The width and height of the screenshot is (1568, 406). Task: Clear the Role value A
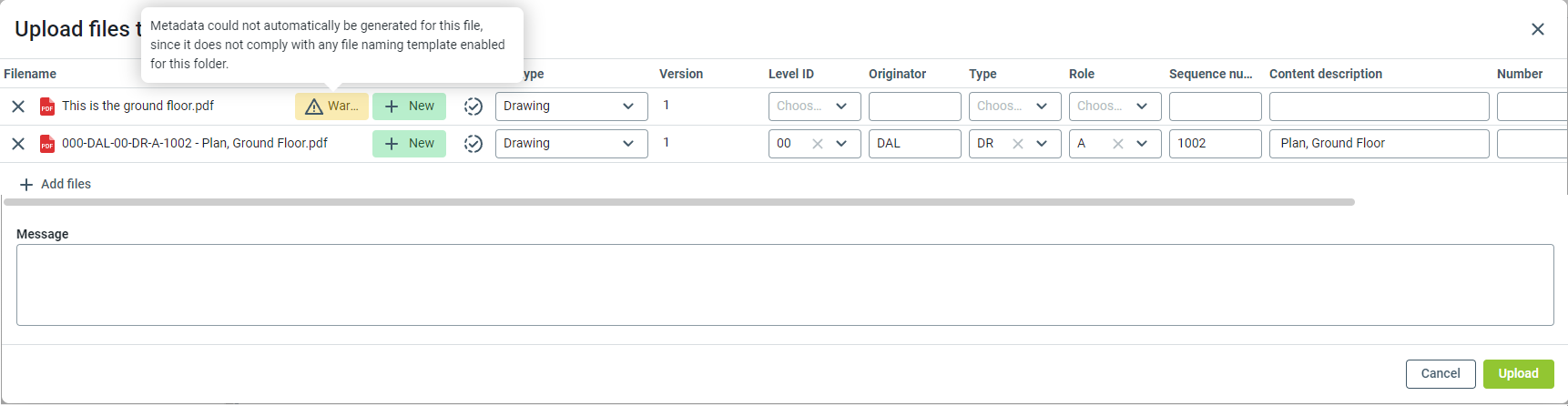coord(1117,144)
